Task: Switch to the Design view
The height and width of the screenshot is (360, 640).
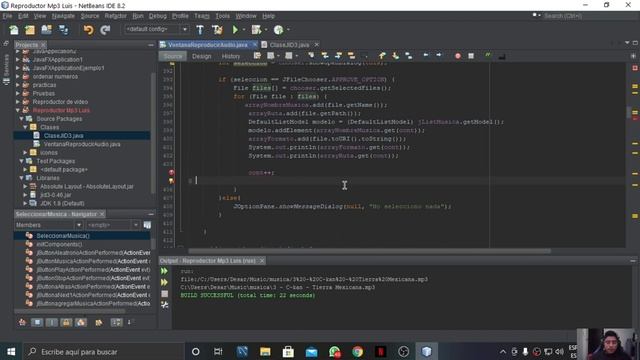Action: pos(202,56)
